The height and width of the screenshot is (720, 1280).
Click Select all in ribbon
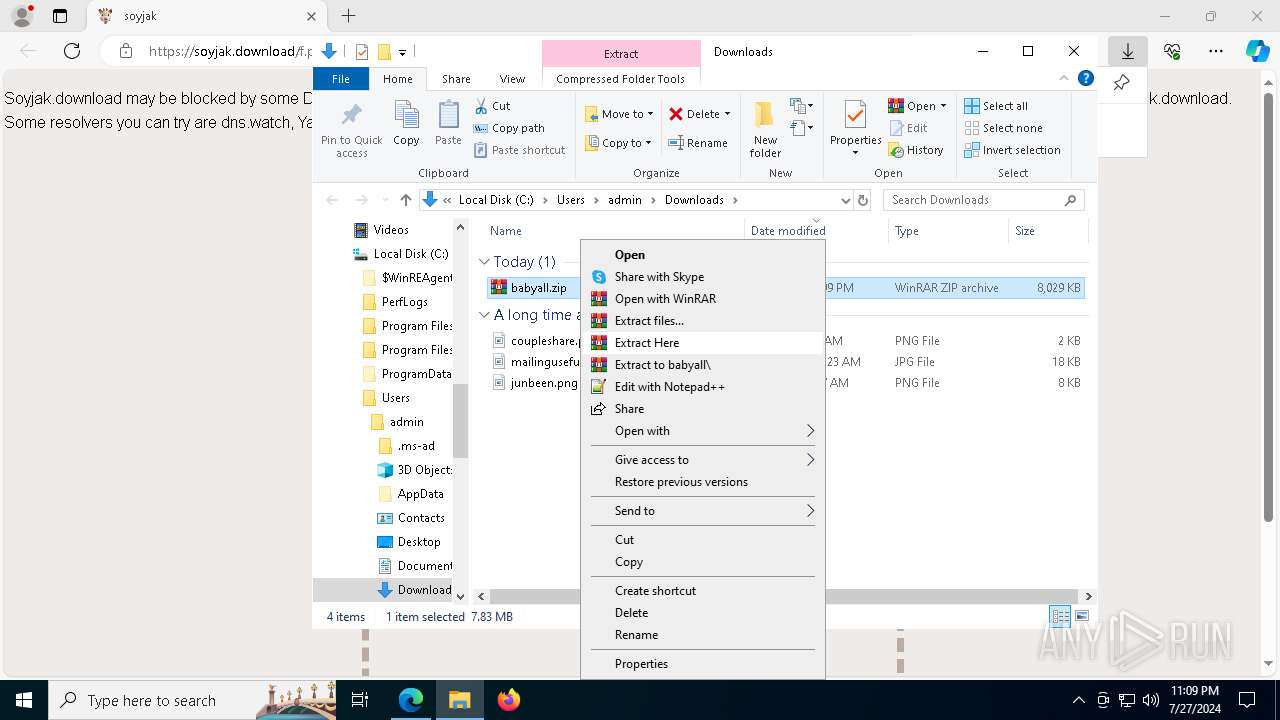pyautogui.click(x=996, y=106)
